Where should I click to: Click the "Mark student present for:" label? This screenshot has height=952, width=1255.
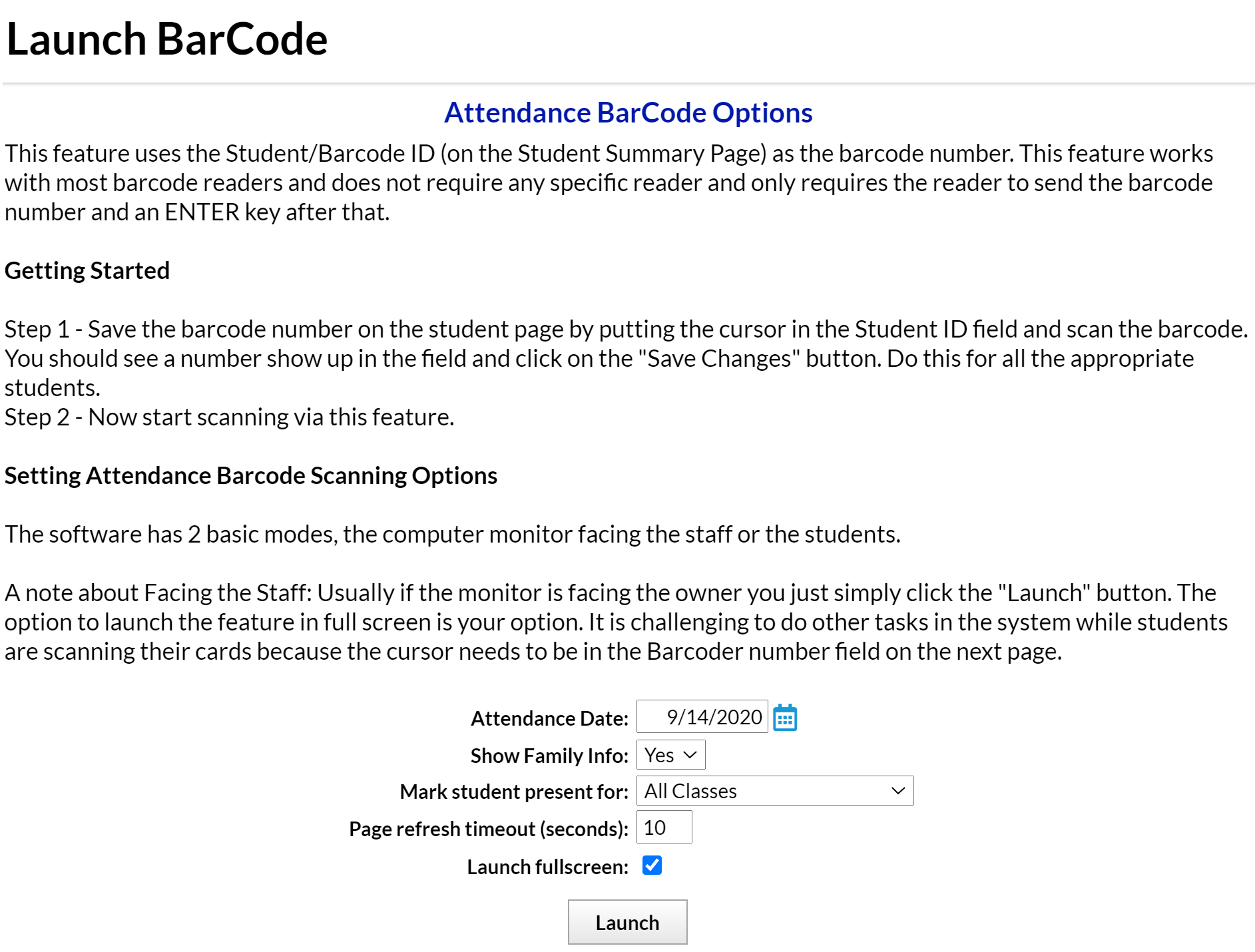(514, 792)
